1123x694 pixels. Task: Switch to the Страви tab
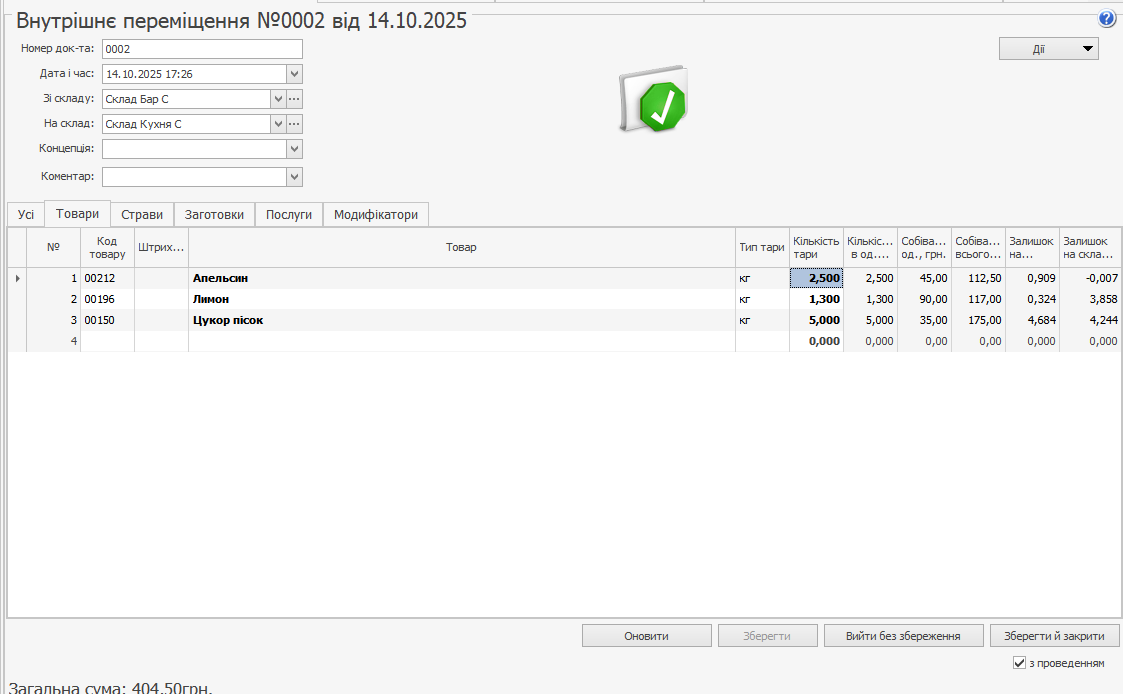pyautogui.click(x=142, y=214)
